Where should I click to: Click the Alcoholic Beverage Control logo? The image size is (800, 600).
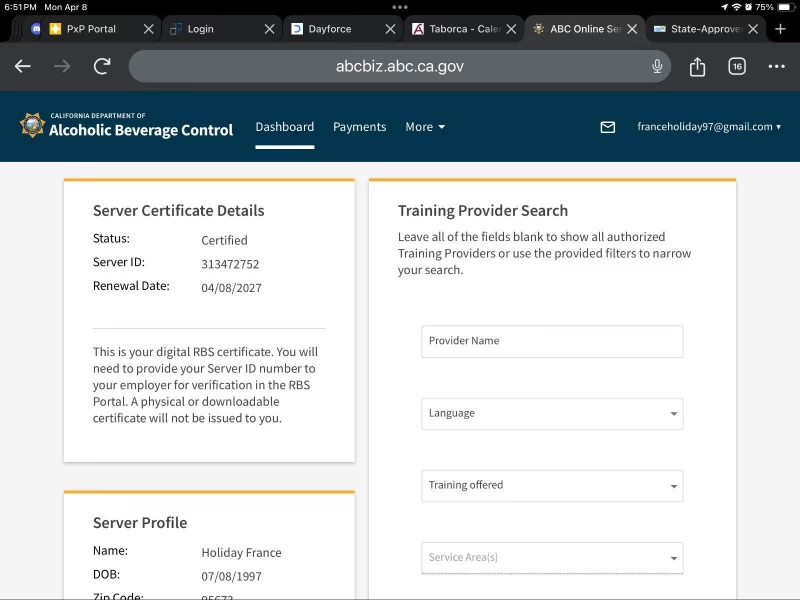(x=126, y=126)
